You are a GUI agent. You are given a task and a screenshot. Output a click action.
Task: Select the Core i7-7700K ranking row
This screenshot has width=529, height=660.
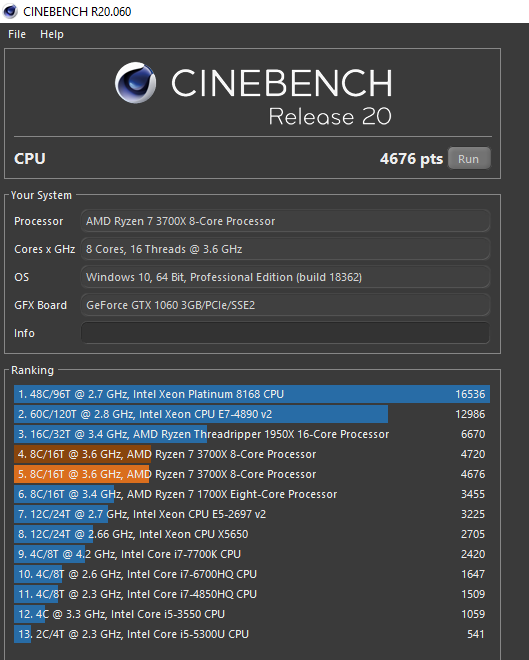(252, 554)
